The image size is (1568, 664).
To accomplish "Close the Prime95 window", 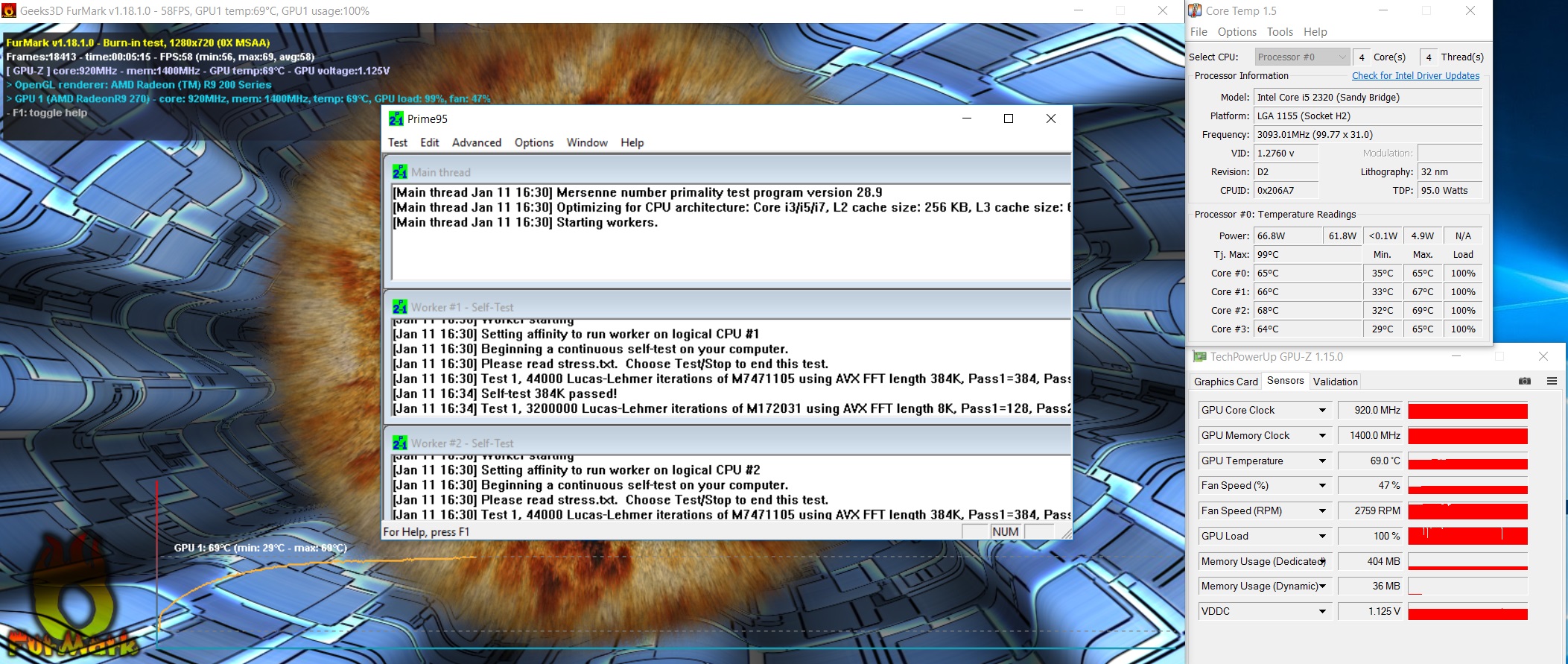I will pyautogui.click(x=1051, y=118).
